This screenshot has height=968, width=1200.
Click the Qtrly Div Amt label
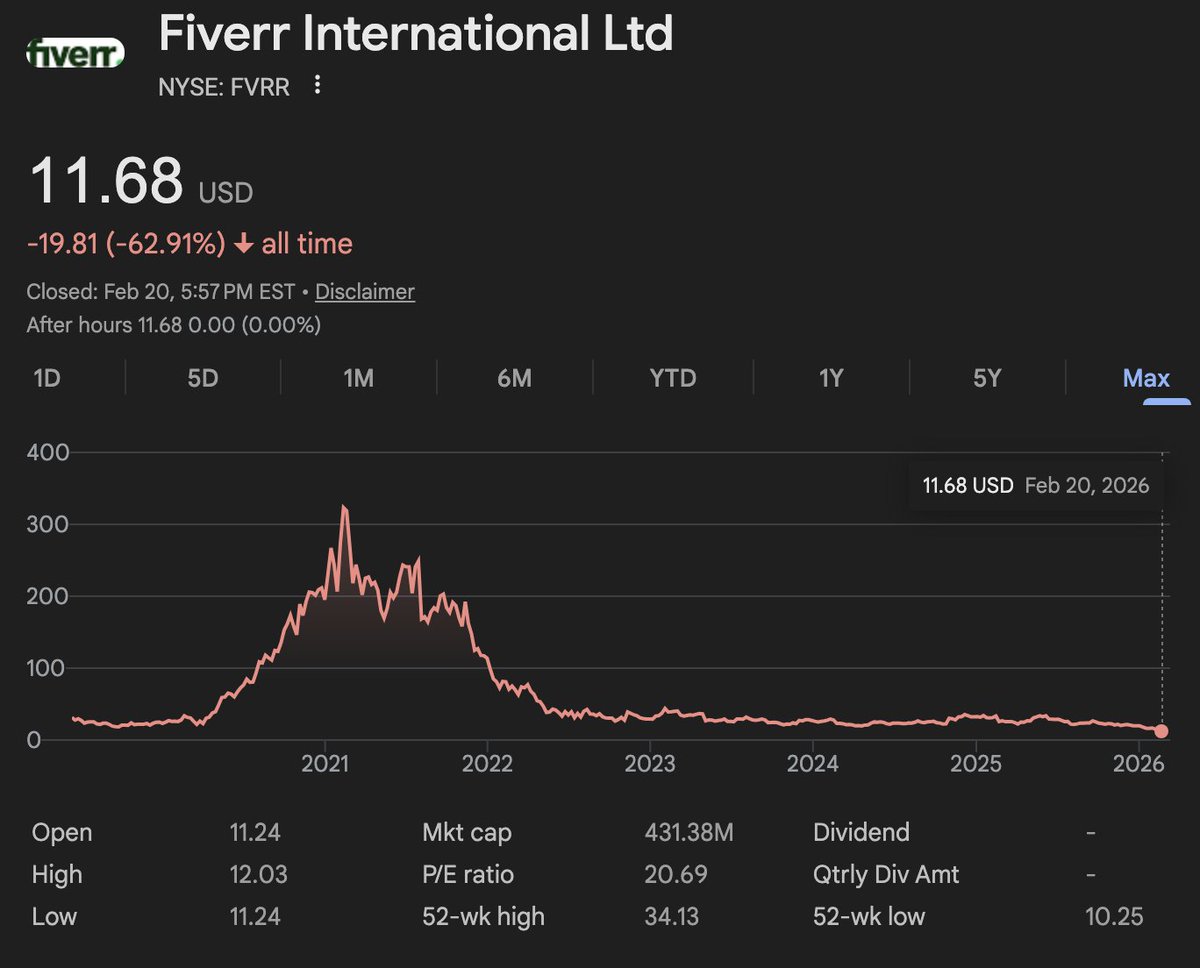[886, 875]
